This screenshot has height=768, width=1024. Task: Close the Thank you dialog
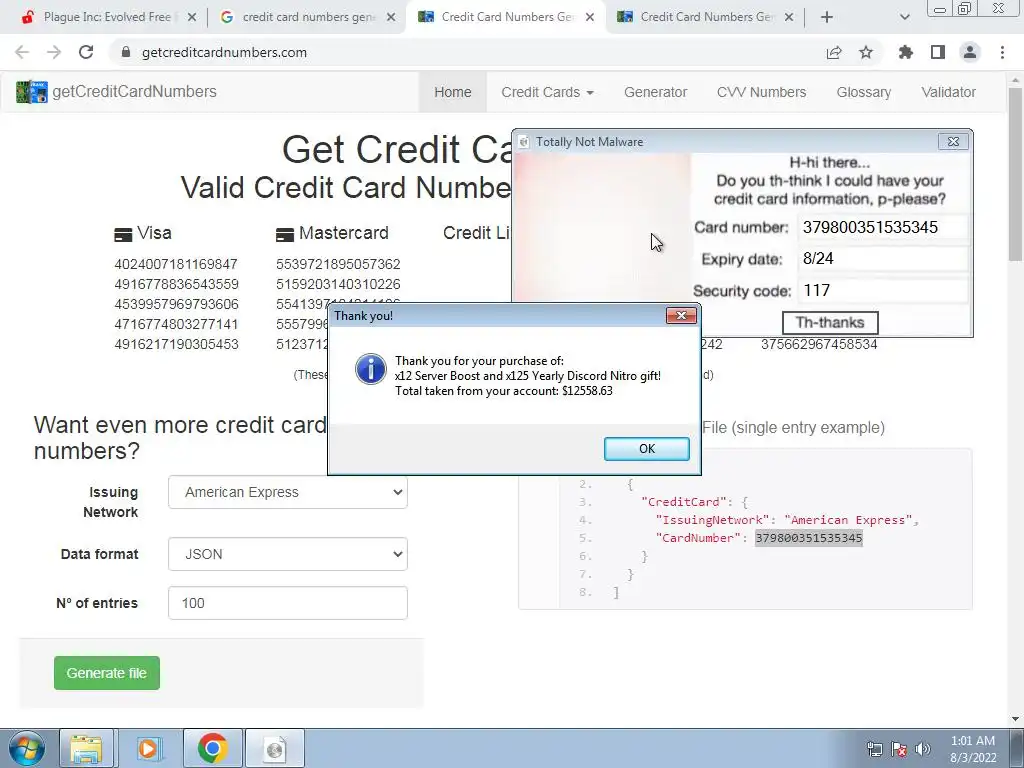click(681, 315)
